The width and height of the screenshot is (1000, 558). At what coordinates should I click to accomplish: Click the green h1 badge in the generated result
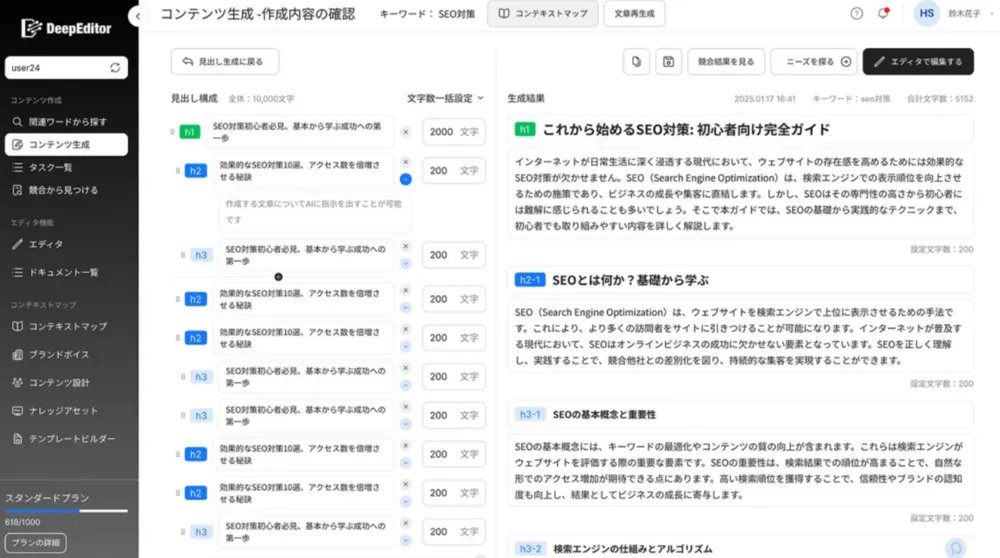(525, 129)
